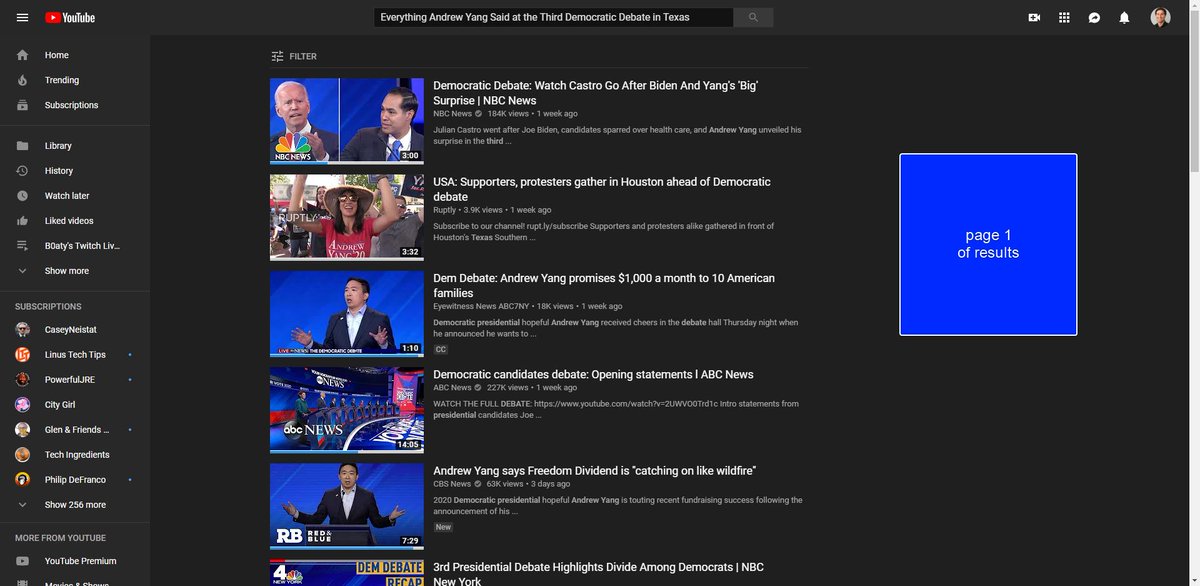The height and width of the screenshot is (586, 1200).
Task: Open the YouTube apps grid icon
Action: point(1064,18)
